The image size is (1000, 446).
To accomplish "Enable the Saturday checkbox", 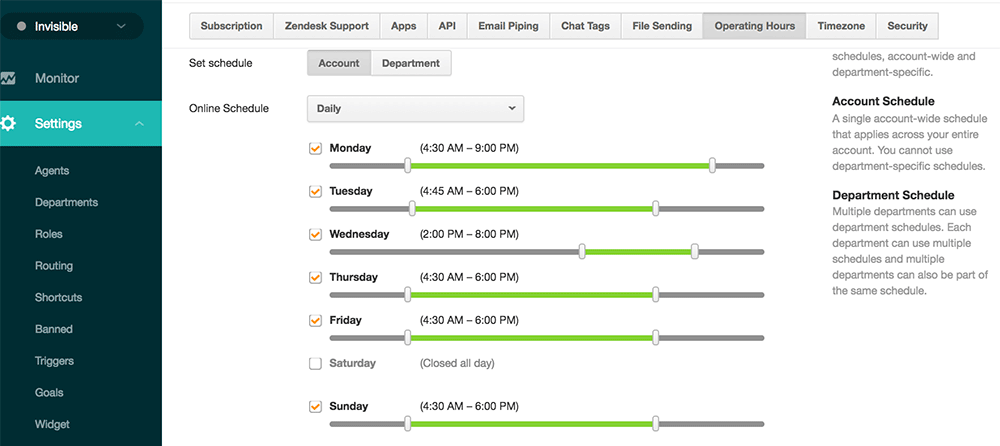I will pos(316,363).
